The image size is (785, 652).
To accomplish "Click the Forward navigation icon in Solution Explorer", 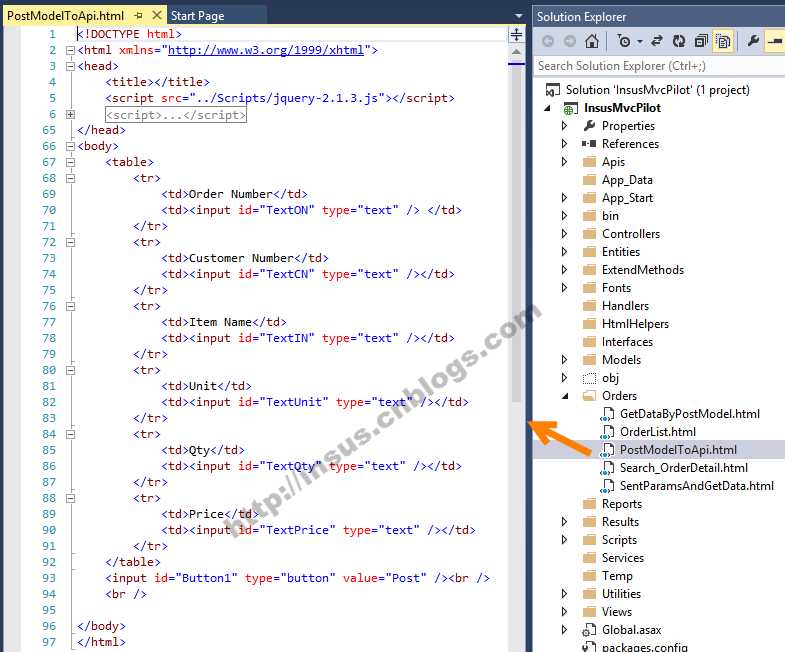I will coord(570,41).
